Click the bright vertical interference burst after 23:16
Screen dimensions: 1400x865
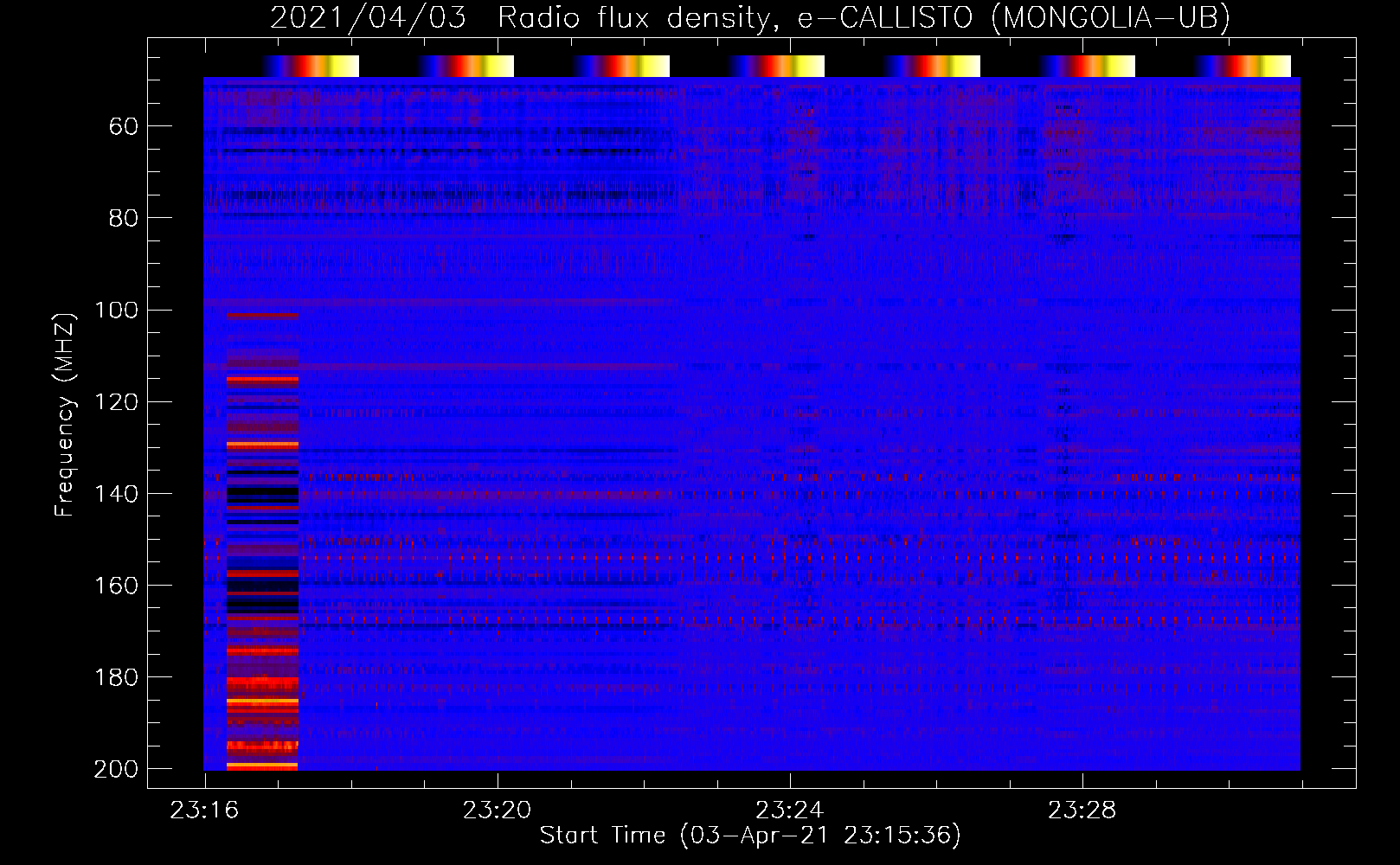[x=262, y=541]
